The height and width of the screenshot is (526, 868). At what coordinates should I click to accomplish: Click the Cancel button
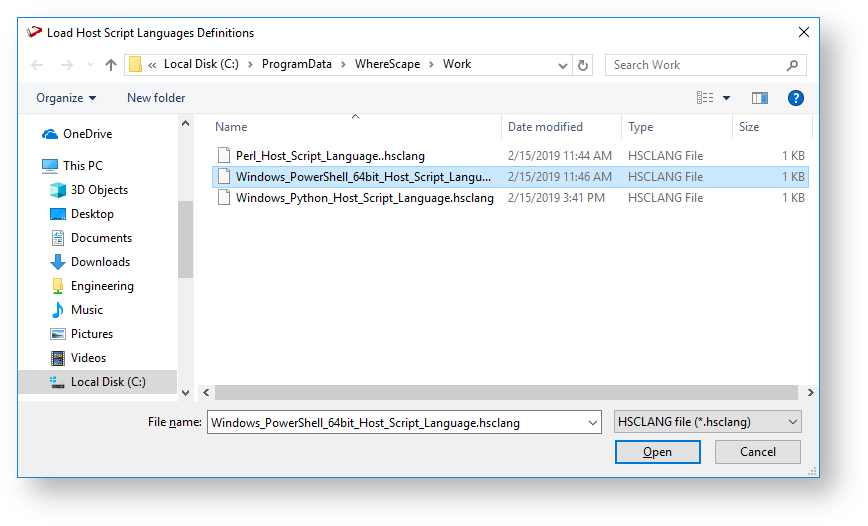click(x=758, y=452)
